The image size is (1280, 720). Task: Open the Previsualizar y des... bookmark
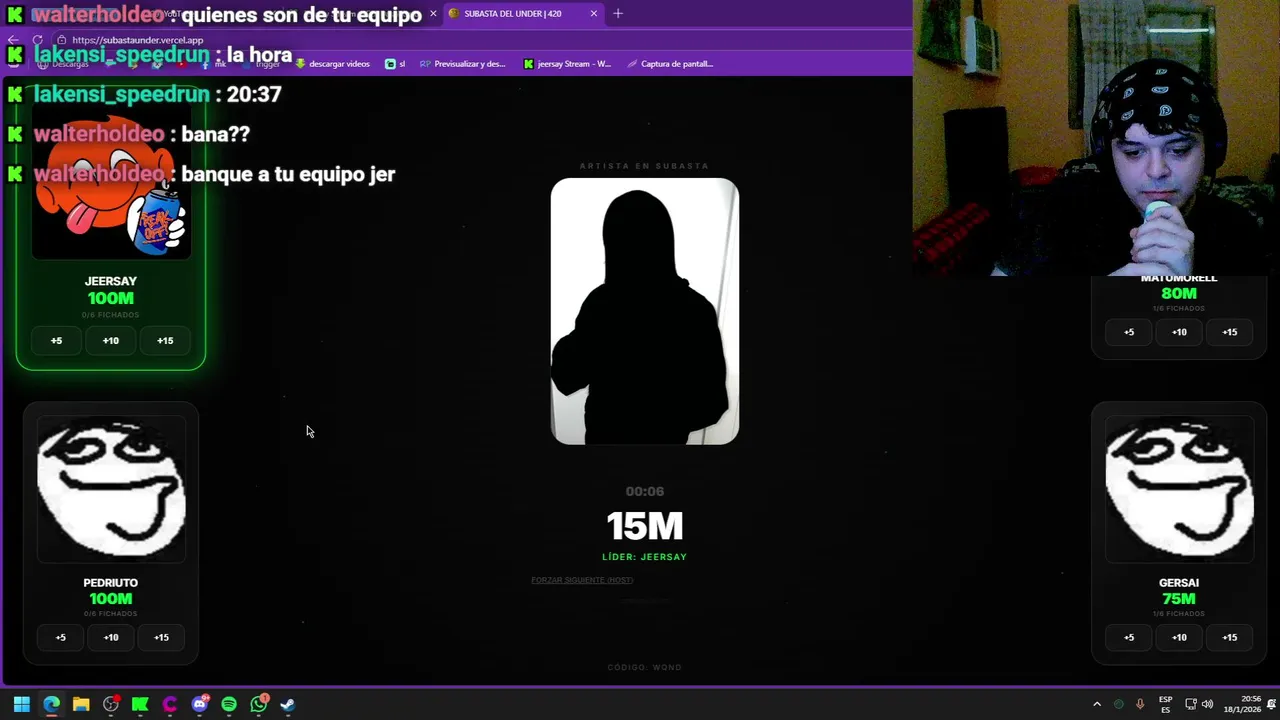point(463,64)
